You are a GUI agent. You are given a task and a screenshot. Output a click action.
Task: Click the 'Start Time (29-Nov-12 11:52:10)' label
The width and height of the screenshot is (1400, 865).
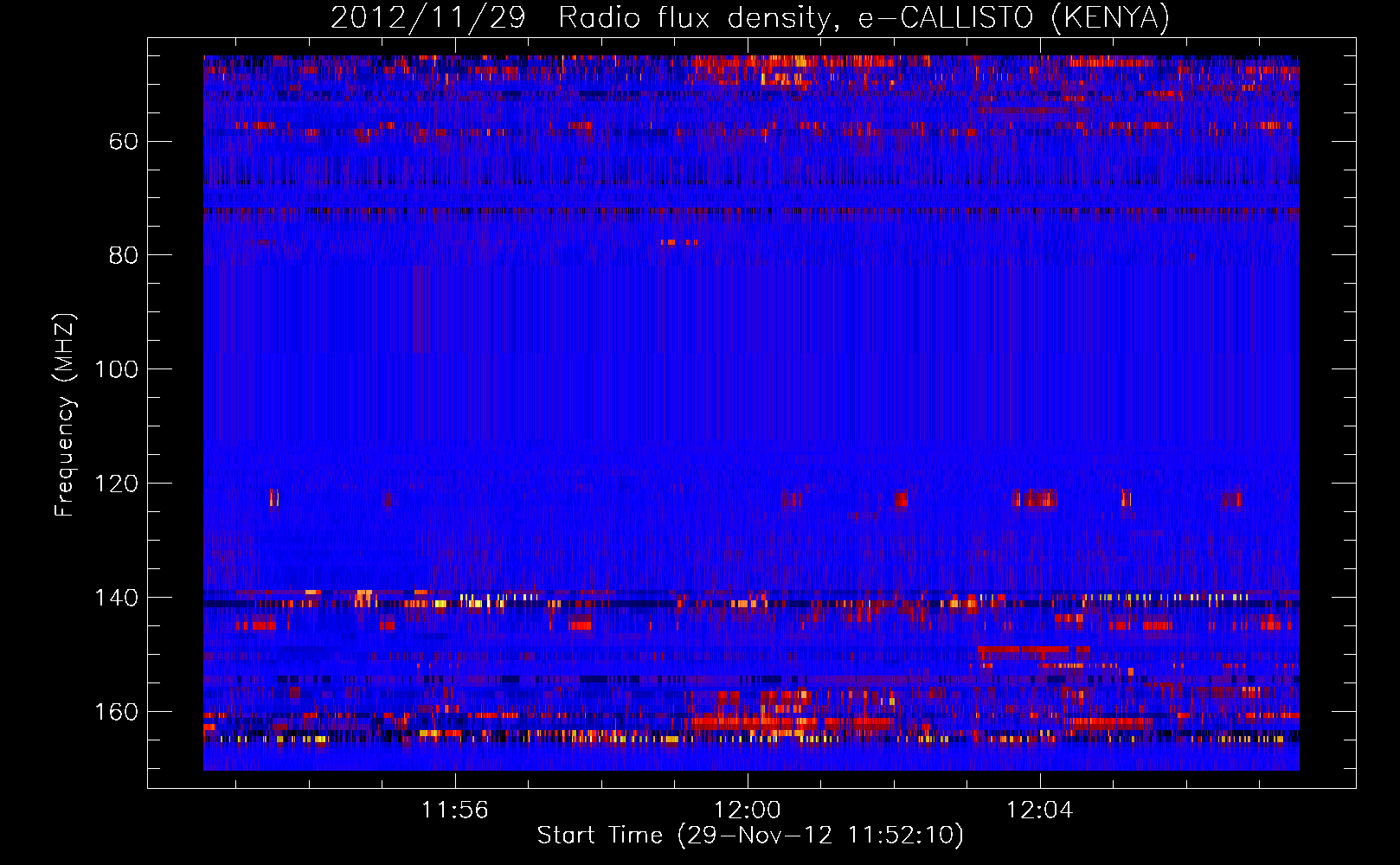point(750,836)
